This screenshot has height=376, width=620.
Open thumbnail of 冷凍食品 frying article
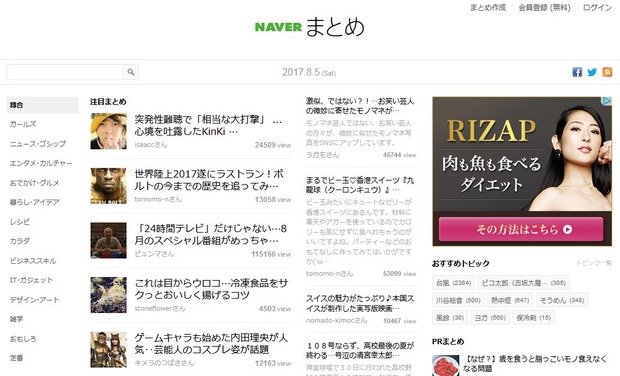108,295
